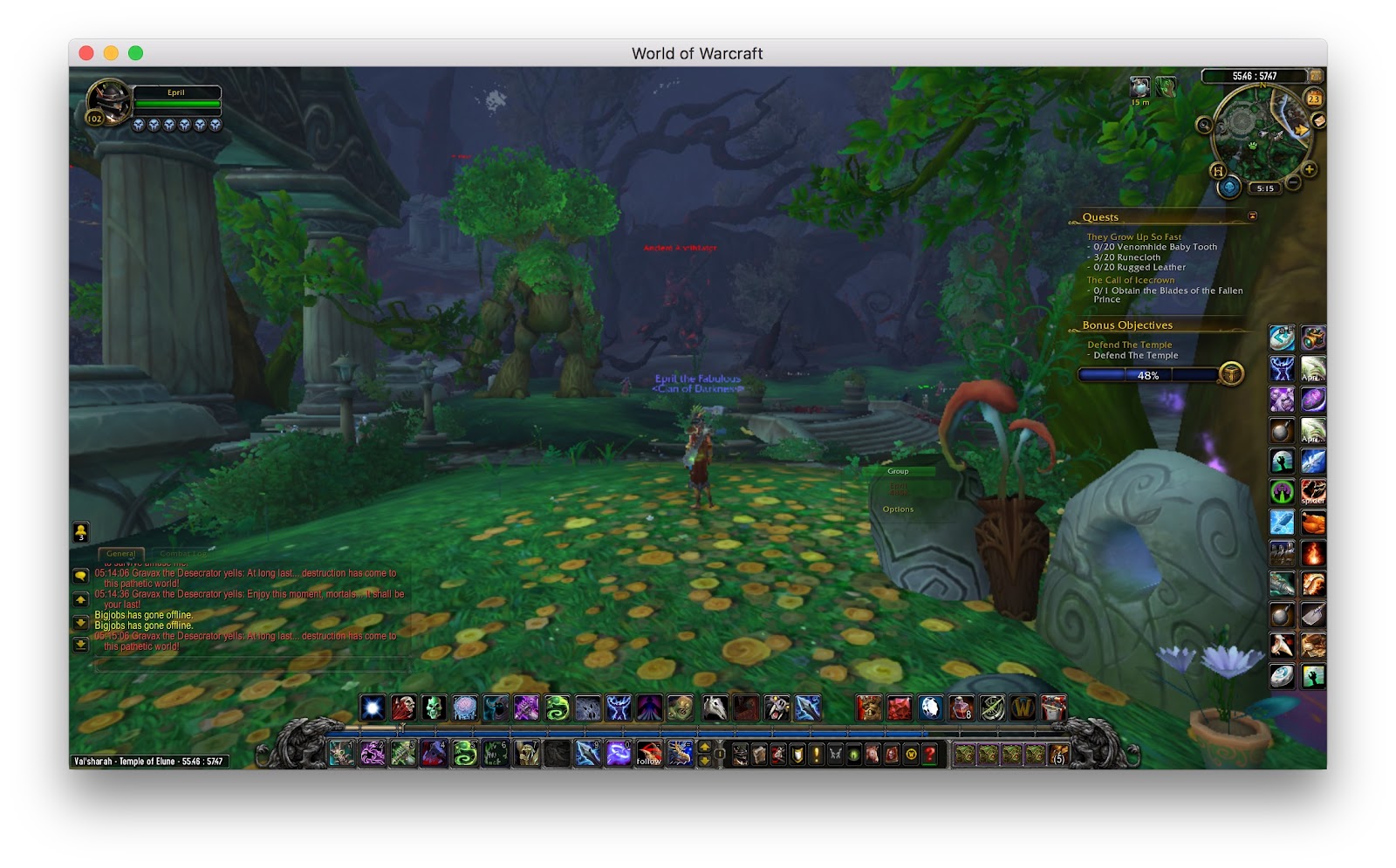1396x868 pixels.
Task: Use the shovel survey icon
Action: coord(1313,614)
